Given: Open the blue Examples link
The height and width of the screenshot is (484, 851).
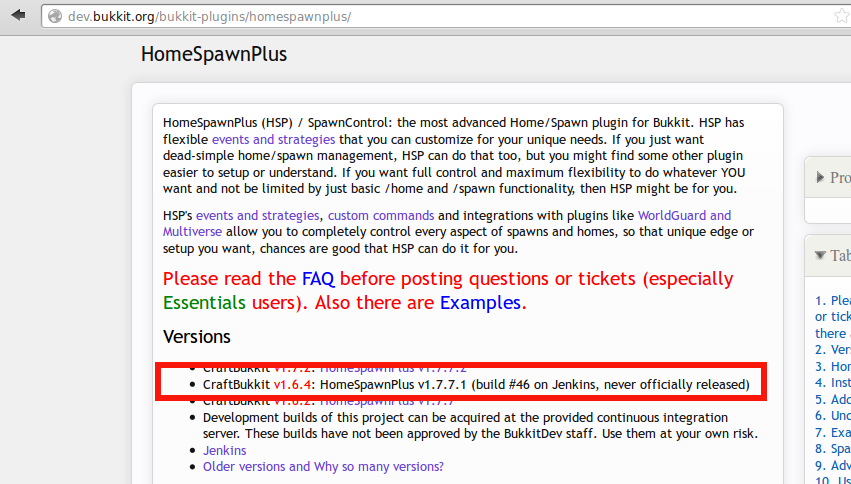Looking at the screenshot, I should click(480, 303).
